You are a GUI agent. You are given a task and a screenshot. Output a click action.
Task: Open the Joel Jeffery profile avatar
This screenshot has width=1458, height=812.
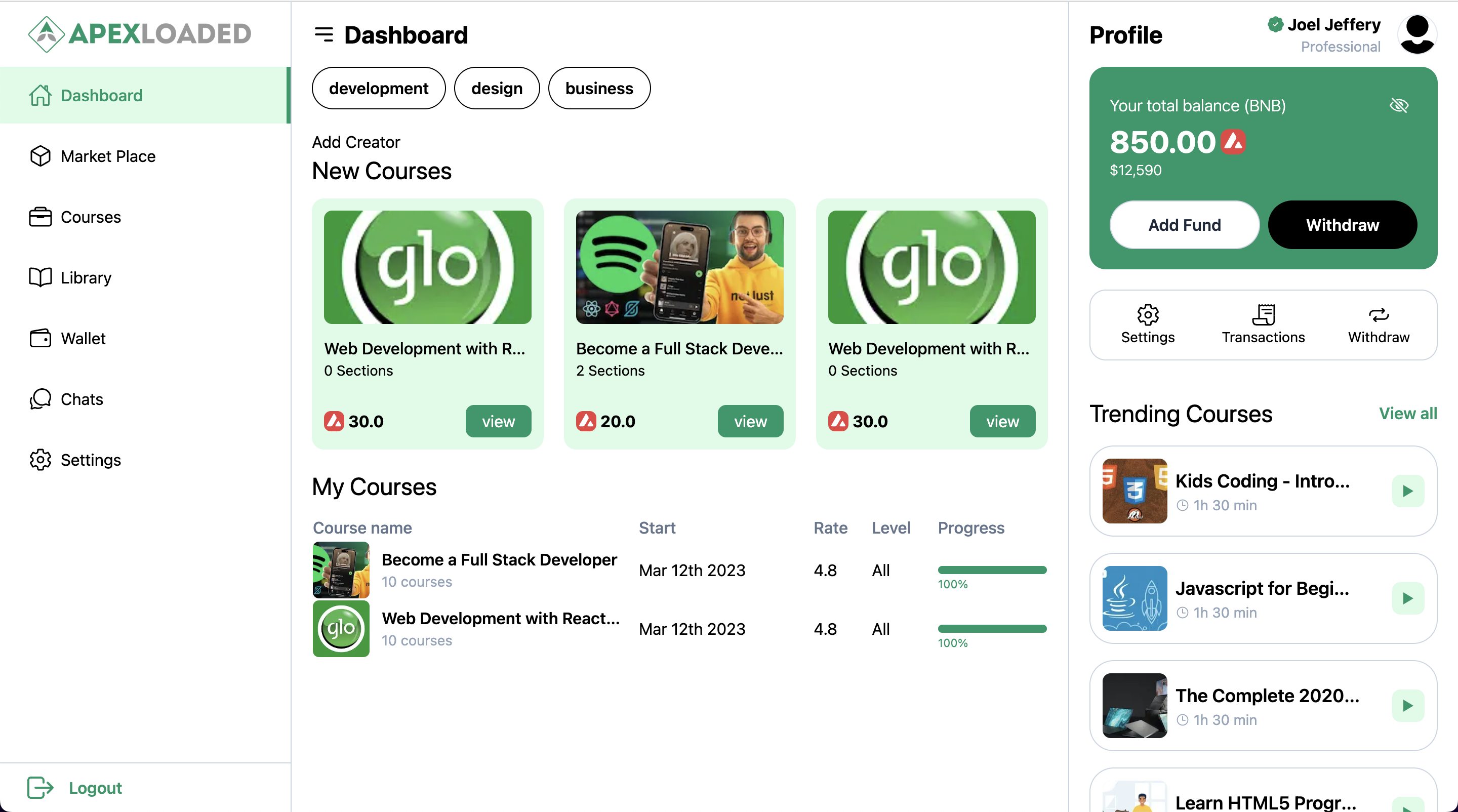coord(1416,34)
